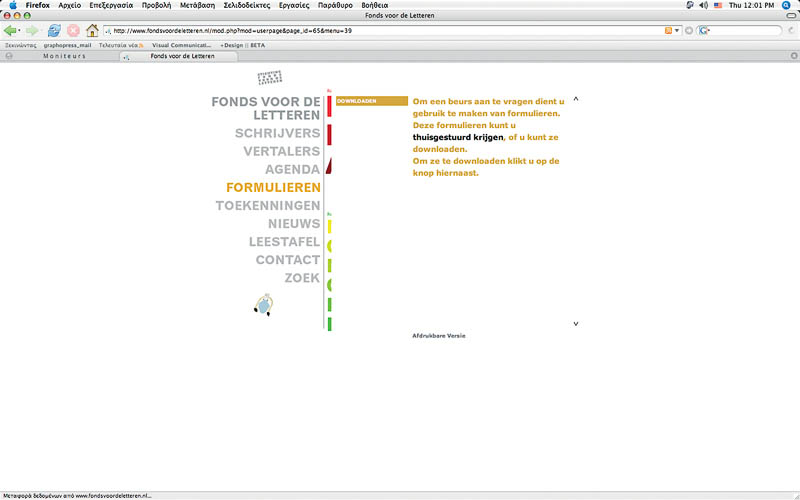
Task: Open the Τελευταία νέα bookmark
Action: click(x=121, y=45)
